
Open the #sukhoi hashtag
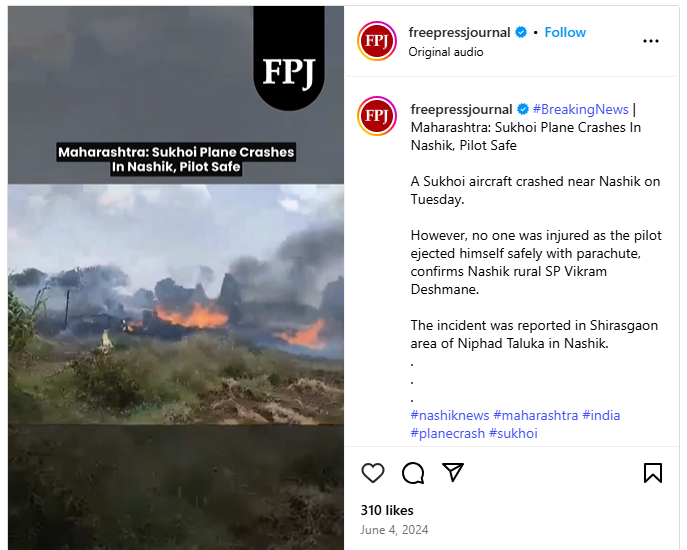[x=513, y=433]
